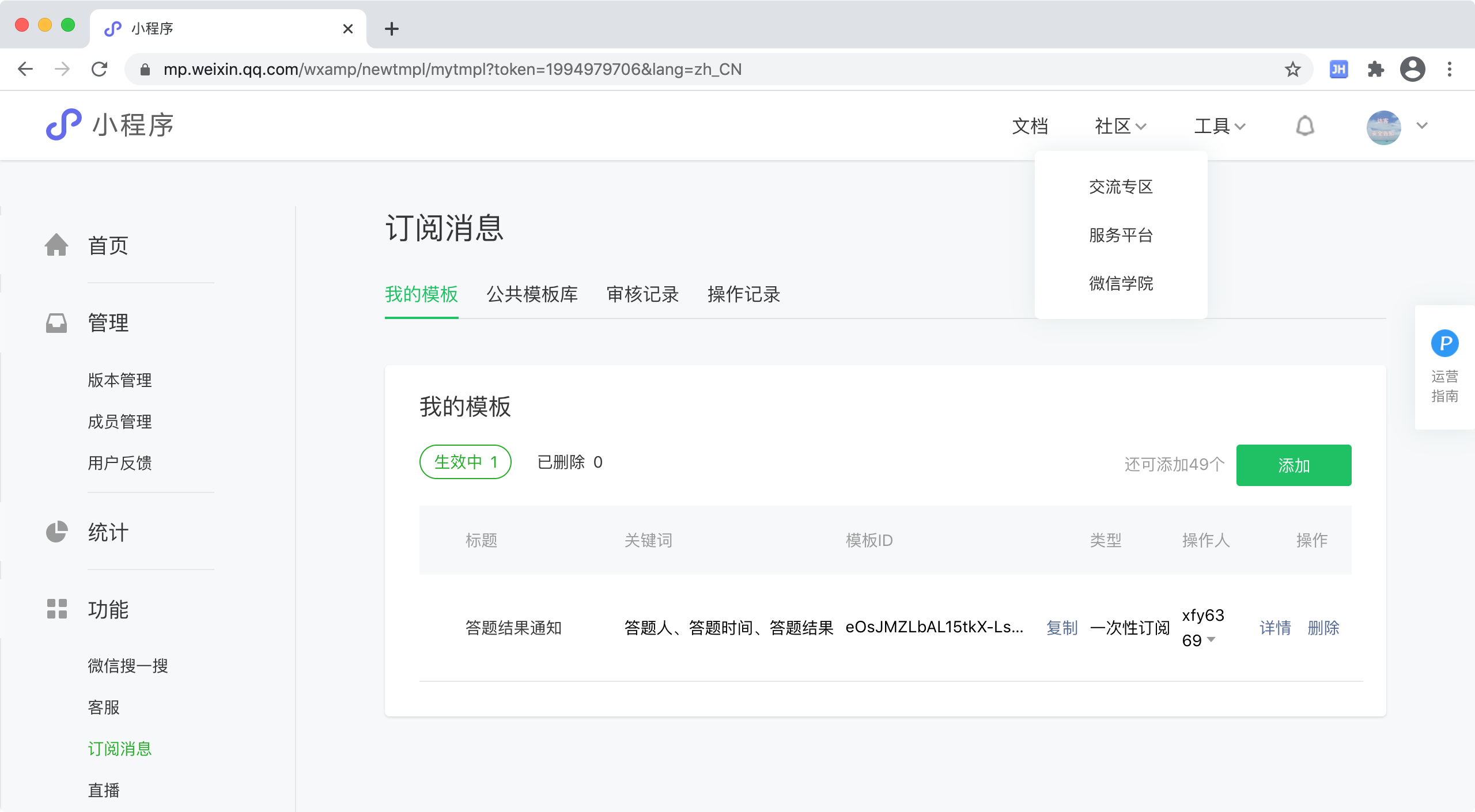Click the notification bell icon

click(x=1304, y=126)
